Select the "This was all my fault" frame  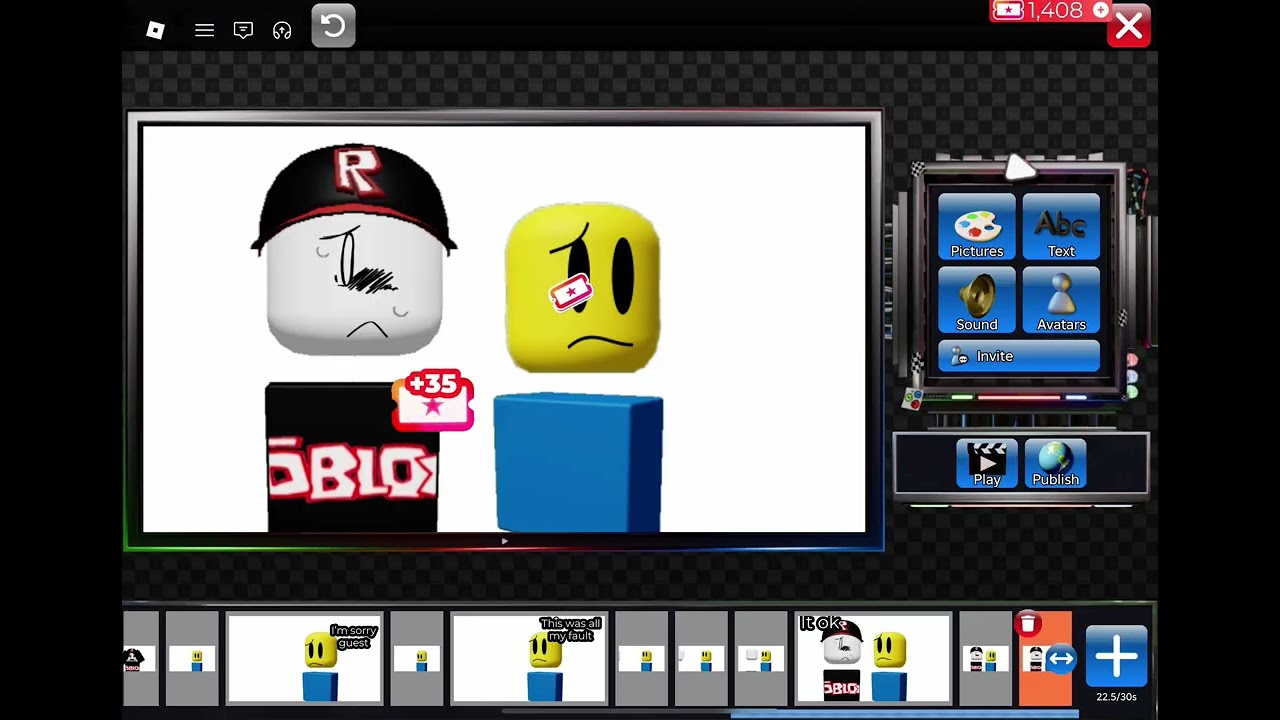[x=529, y=658]
